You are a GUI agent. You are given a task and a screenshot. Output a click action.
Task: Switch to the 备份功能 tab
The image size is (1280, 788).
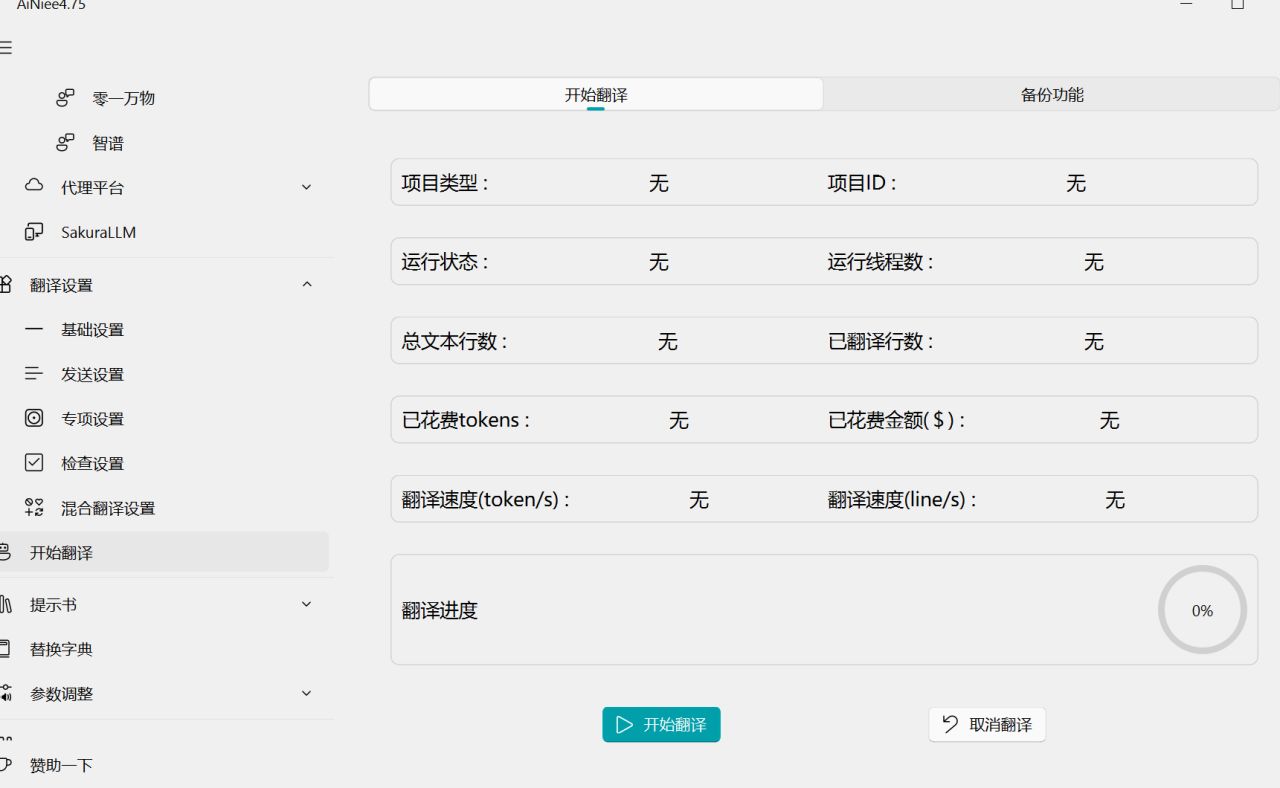(1051, 95)
